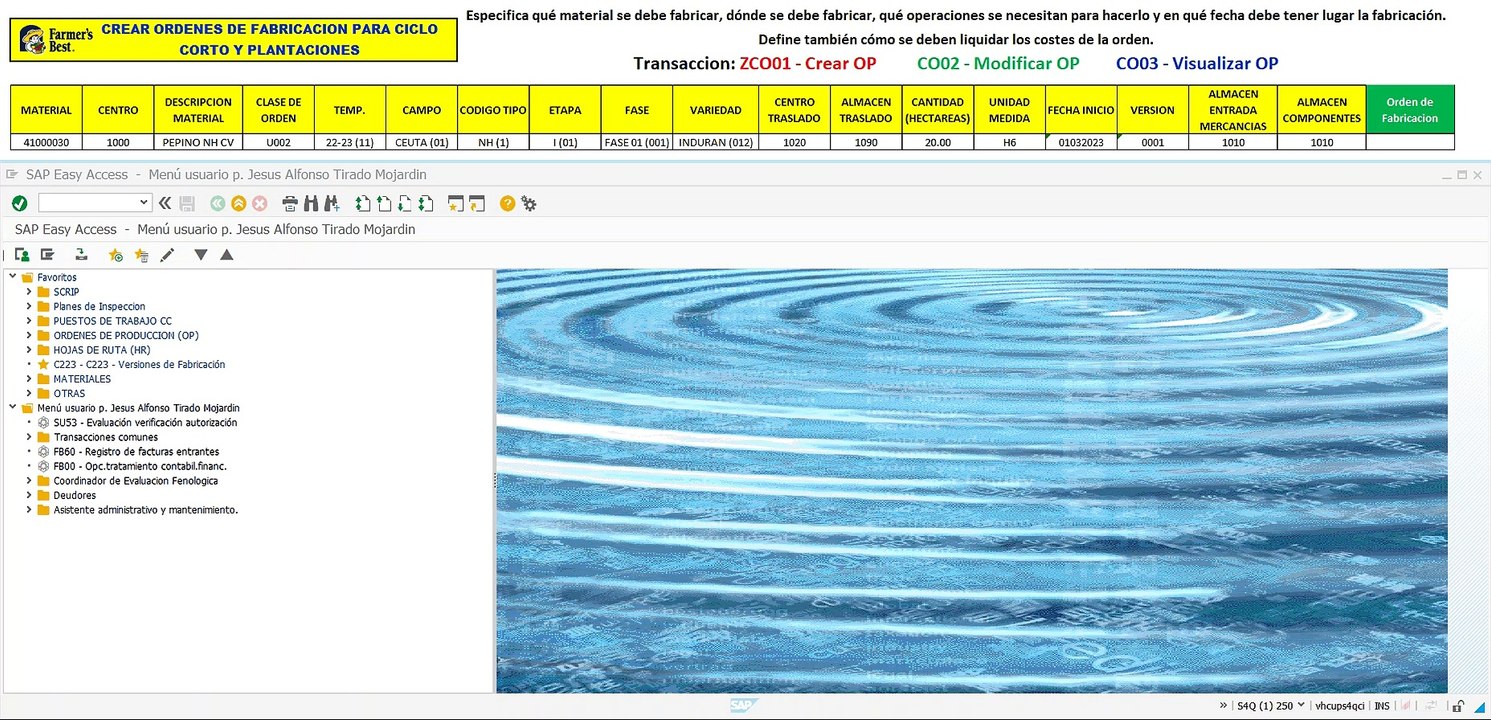Image resolution: width=1491 pixels, height=720 pixels.
Task: Click the yellow Exit up-arrow icon
Action: click(x=238, y=203)
